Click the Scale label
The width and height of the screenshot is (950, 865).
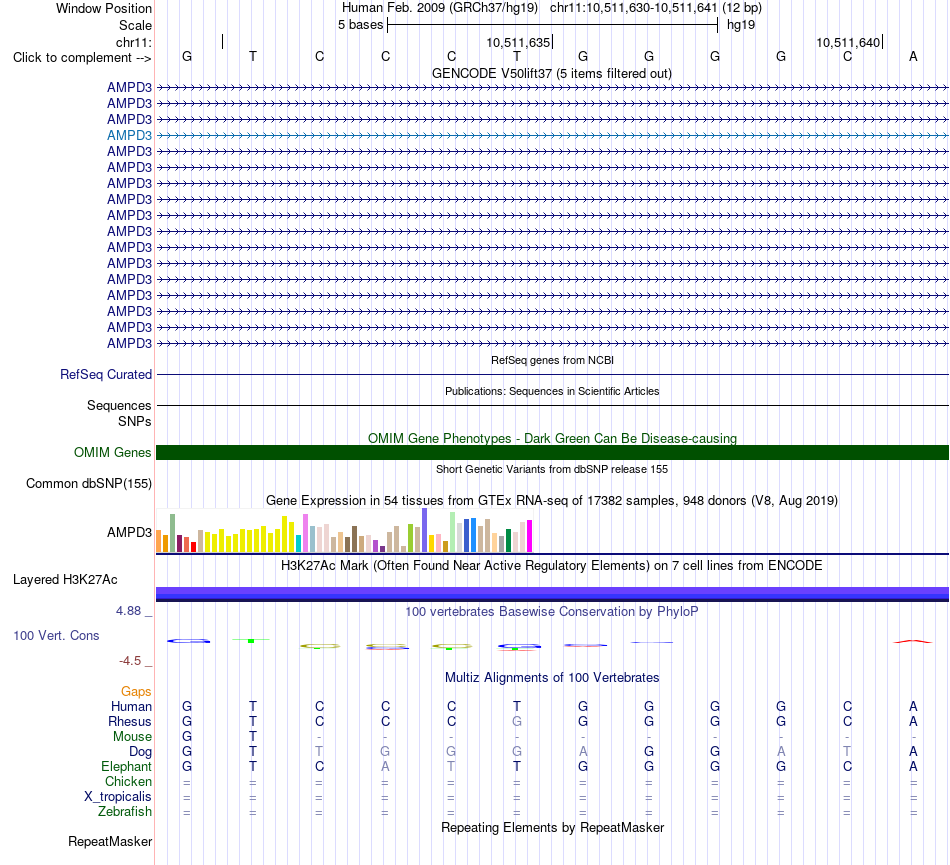tap(135, 25)
